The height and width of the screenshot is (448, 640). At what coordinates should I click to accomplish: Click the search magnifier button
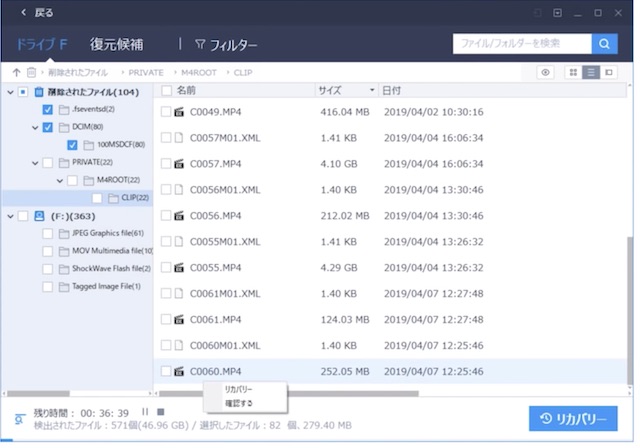click(604, 44)
